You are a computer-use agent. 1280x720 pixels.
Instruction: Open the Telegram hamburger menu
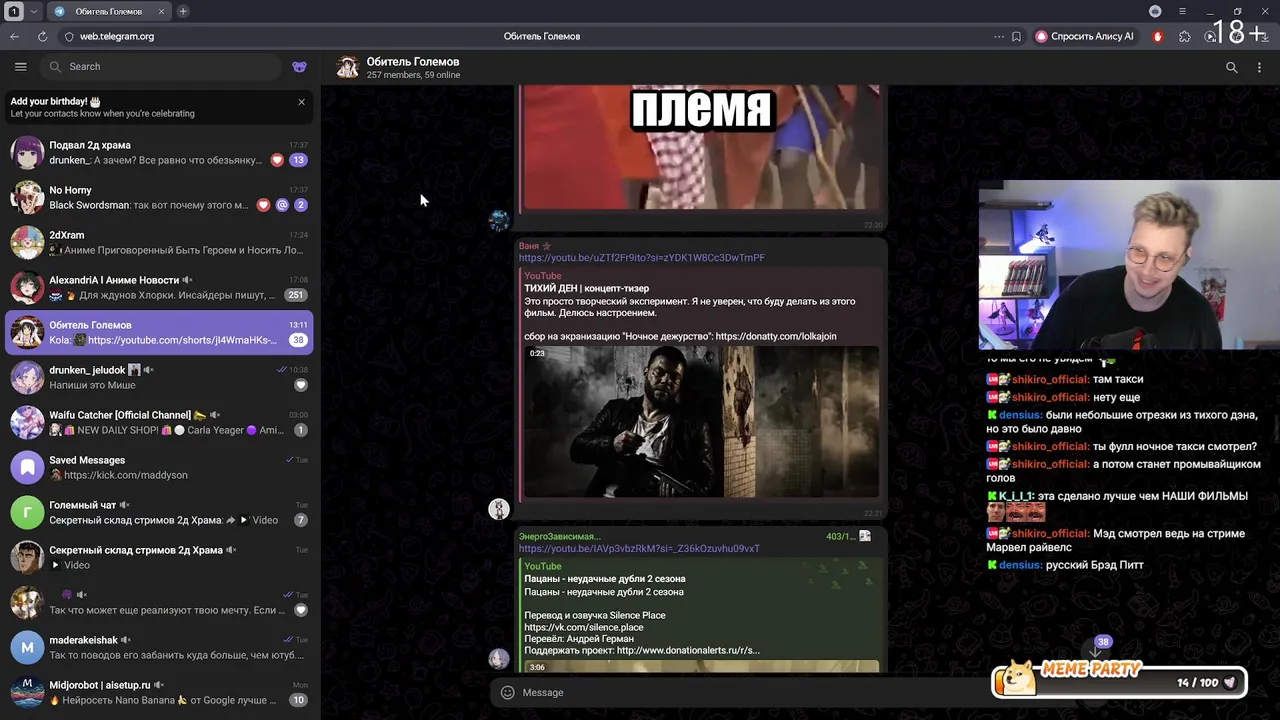tap(20, 67)
